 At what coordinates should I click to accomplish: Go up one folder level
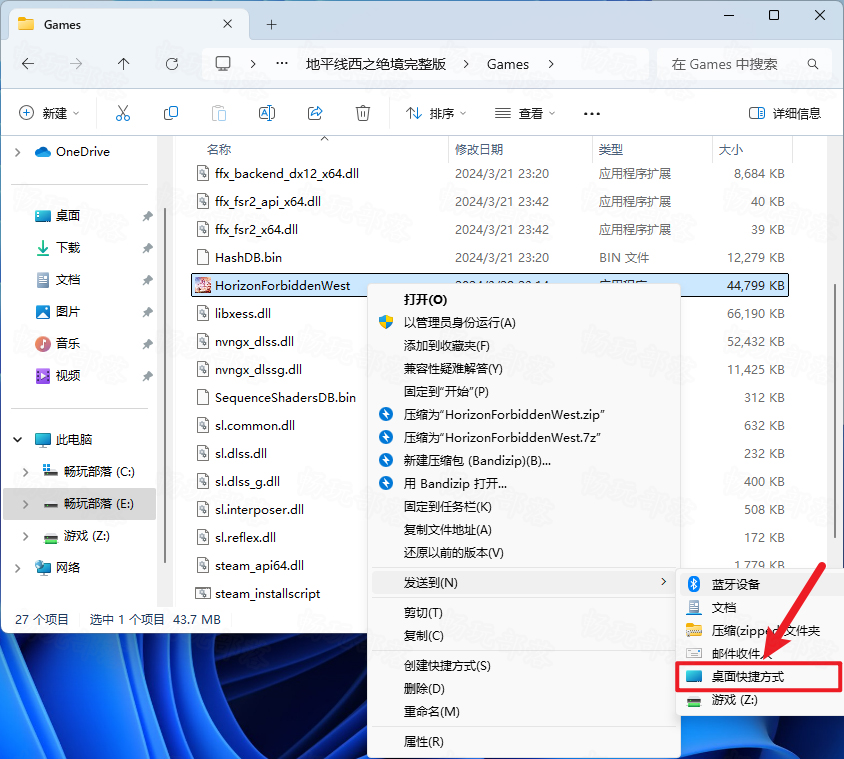[x=124, y=64]
